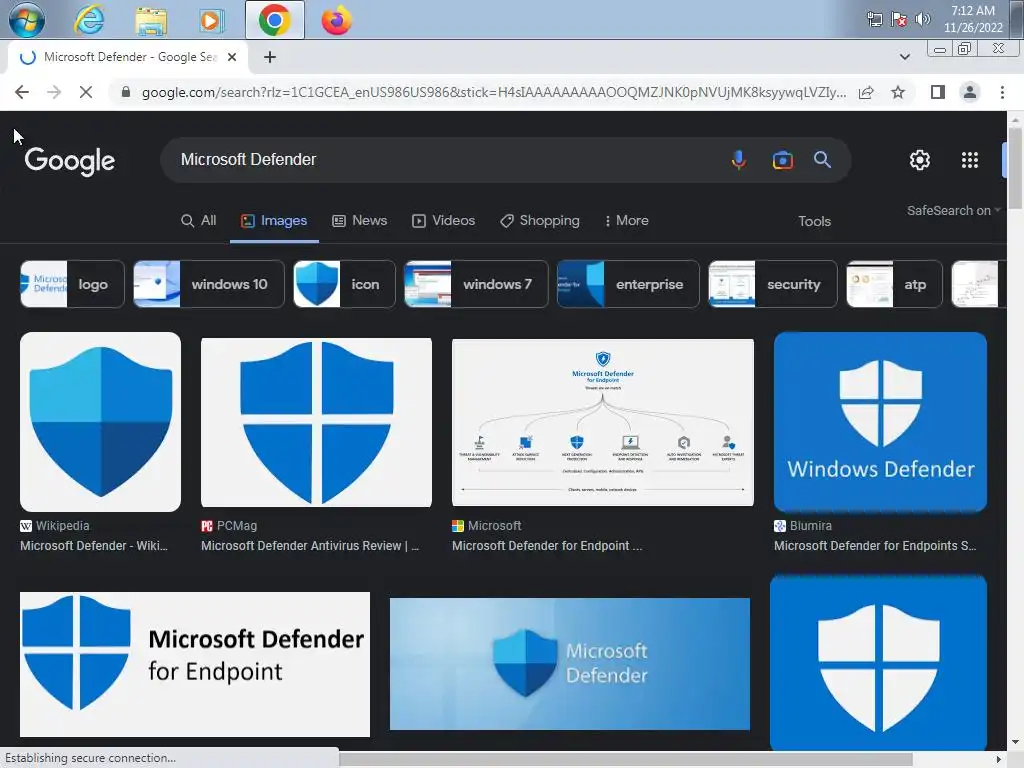Viewport: 1024px width, 768px height.
Task: Open Microsoft Defender Antivirus Review link
Action: tap(310, 546)
